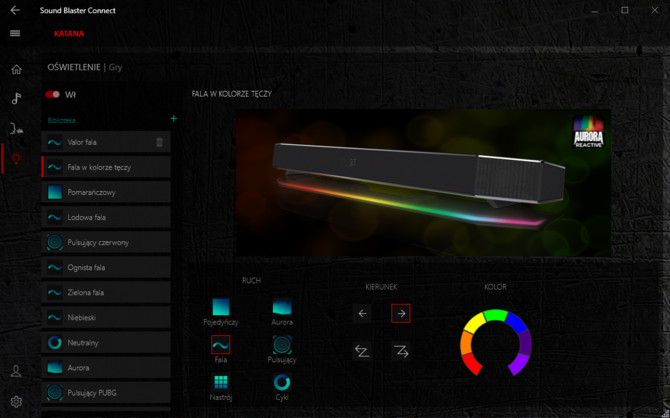Go back with the arrow icon
670x418 pixels.
click(x=15, y=10)
